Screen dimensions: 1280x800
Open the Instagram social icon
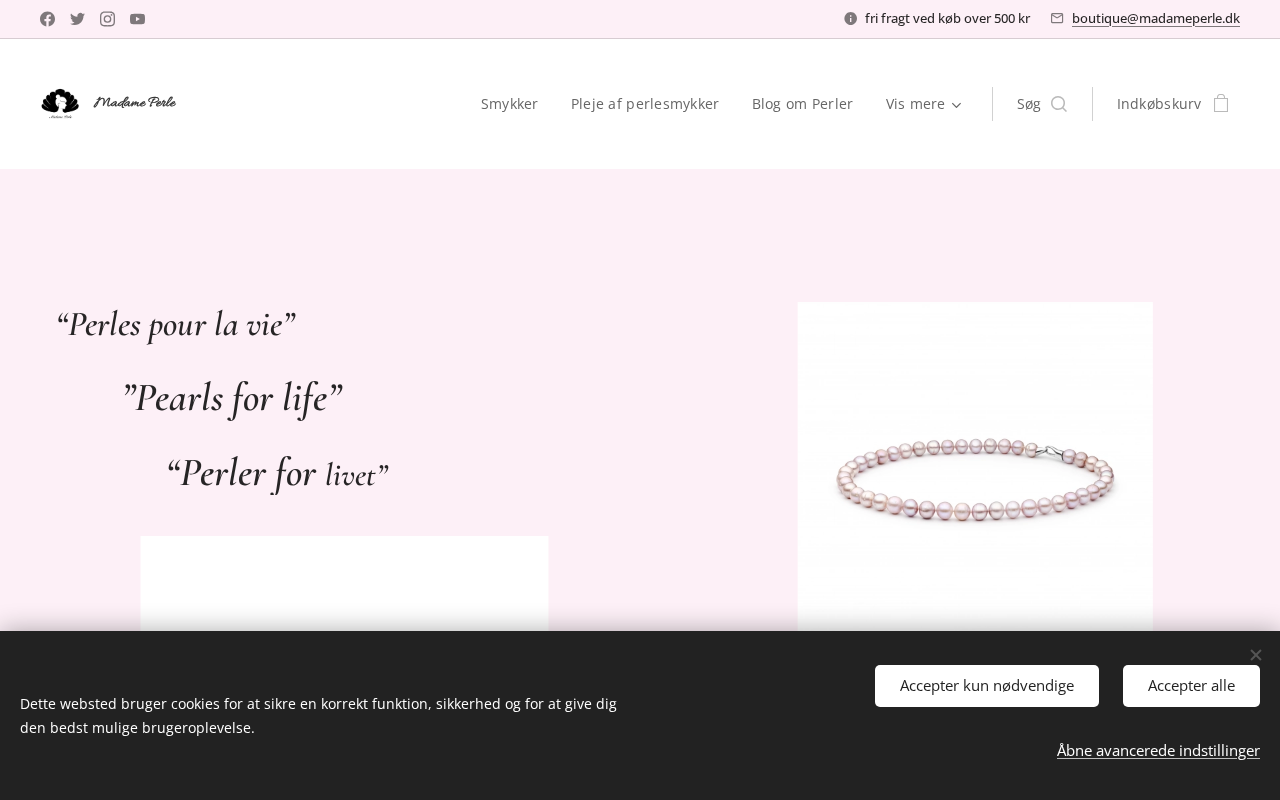pos(107,19)
